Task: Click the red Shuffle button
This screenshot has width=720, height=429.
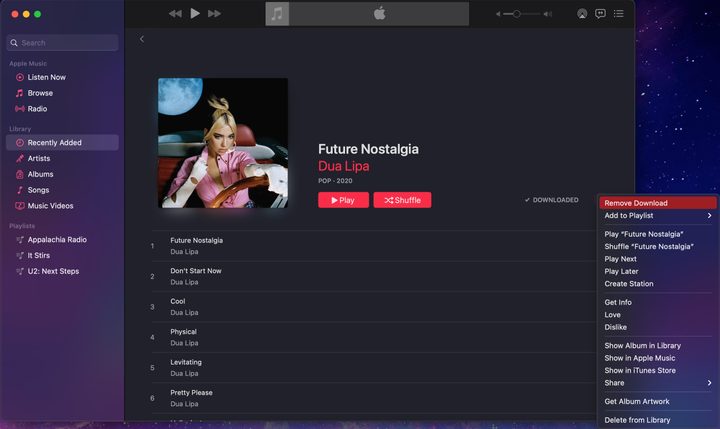Action: pos(402,200)
